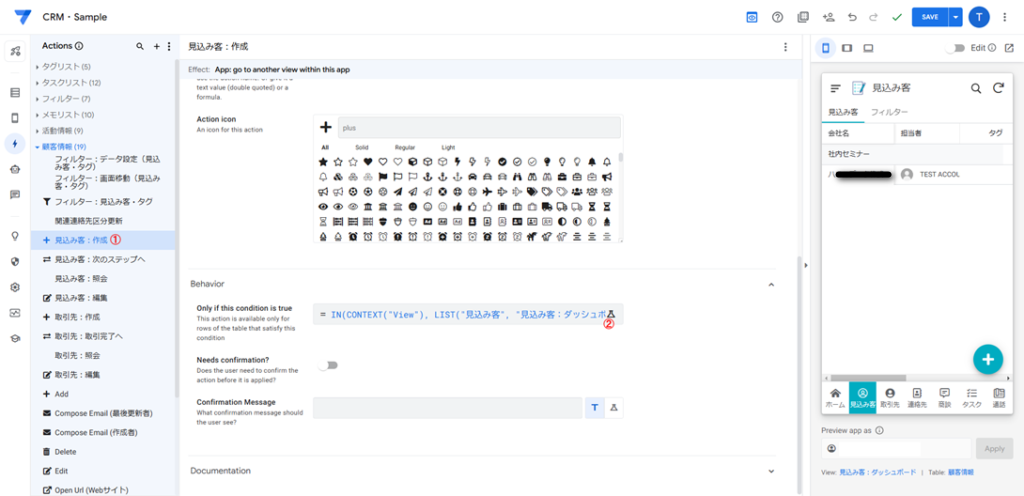1024x496 pixels.
Task: Click the floating plus button in preview
Action: 987,360
